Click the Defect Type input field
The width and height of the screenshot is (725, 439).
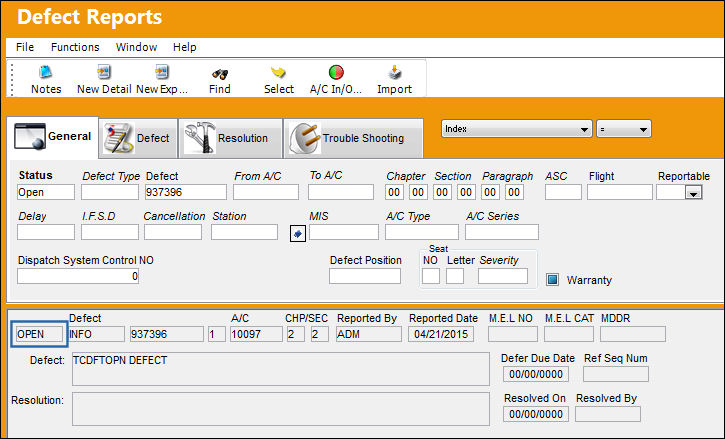[110, 192]
